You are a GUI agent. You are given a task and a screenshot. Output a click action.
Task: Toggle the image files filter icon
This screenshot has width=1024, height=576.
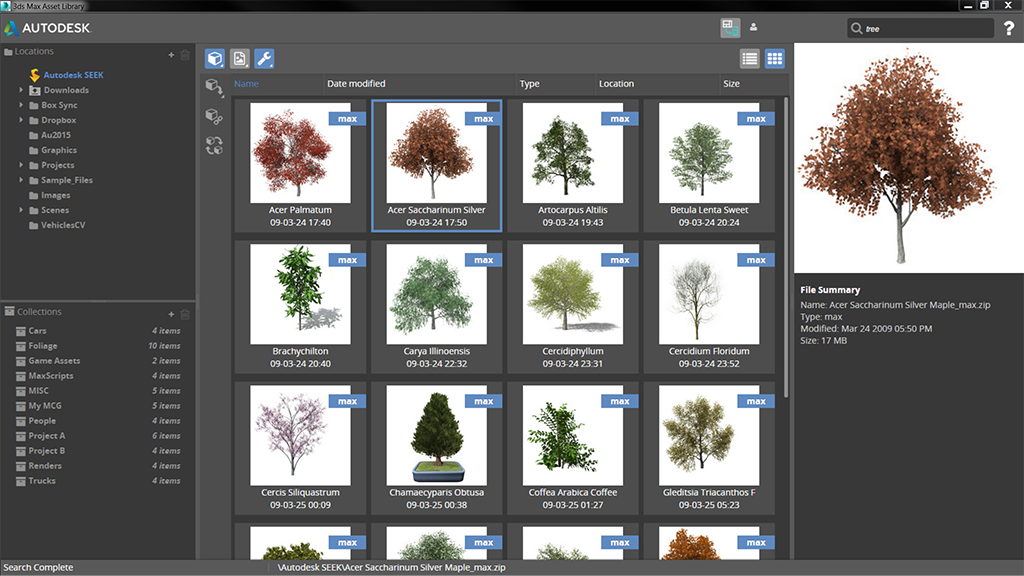coord(240,59)
